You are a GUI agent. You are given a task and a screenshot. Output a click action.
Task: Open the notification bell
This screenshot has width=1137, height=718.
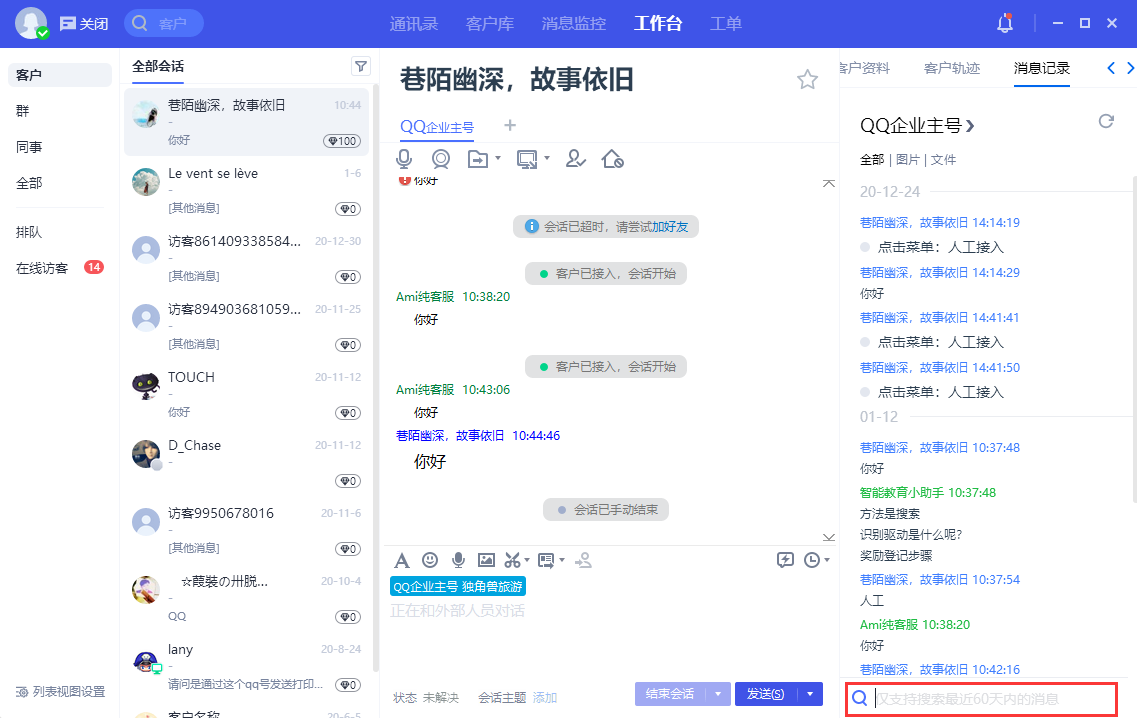1005,23
